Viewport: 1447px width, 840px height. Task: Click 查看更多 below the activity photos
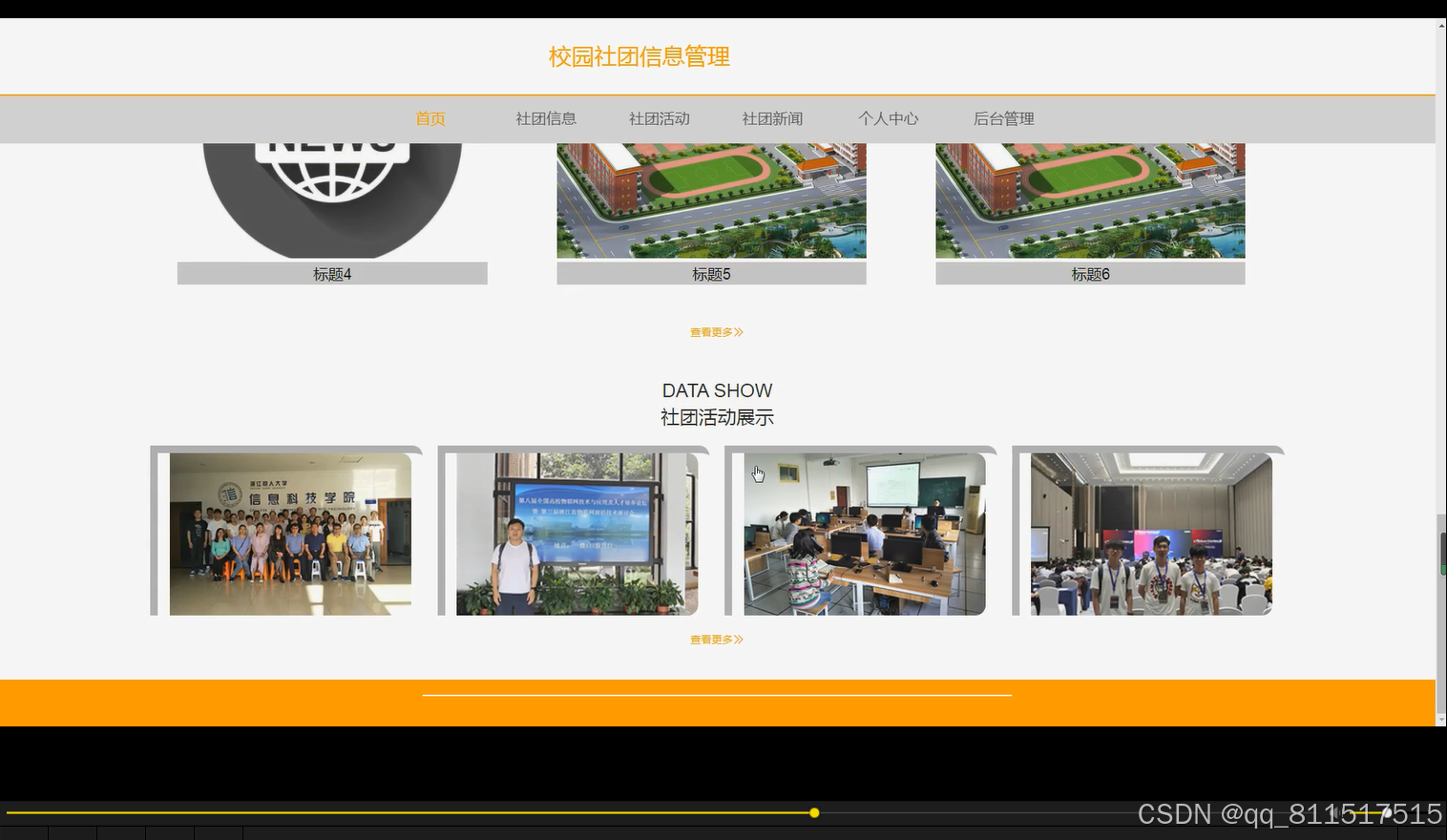(x=717, y=640)
